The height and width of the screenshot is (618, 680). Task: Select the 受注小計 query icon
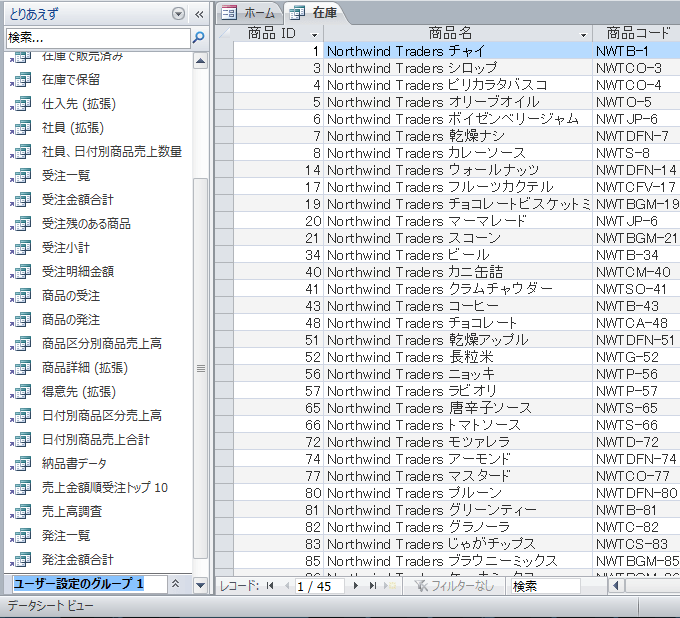pyautogui.click(x=21, y=248)
